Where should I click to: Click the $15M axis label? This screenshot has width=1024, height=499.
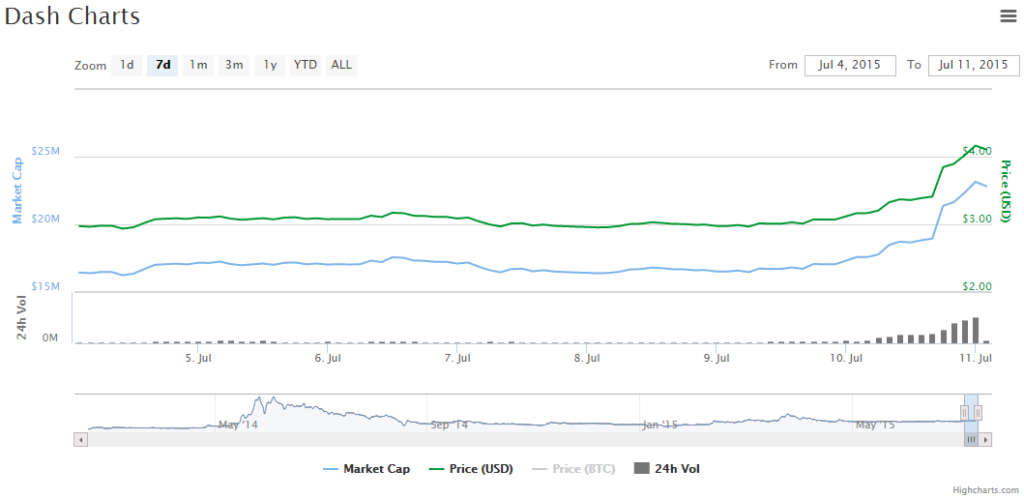pos(46,287)
